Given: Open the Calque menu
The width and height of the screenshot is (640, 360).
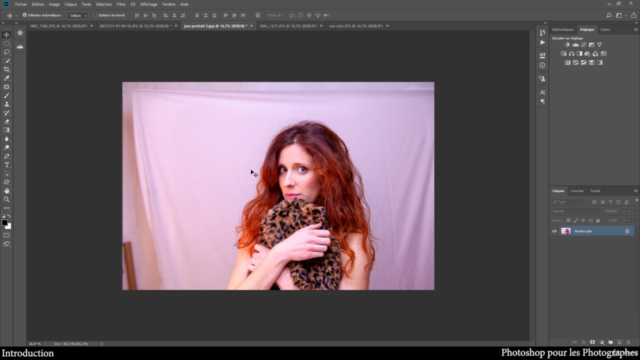Looking at the screenshot, I should 71,4.
